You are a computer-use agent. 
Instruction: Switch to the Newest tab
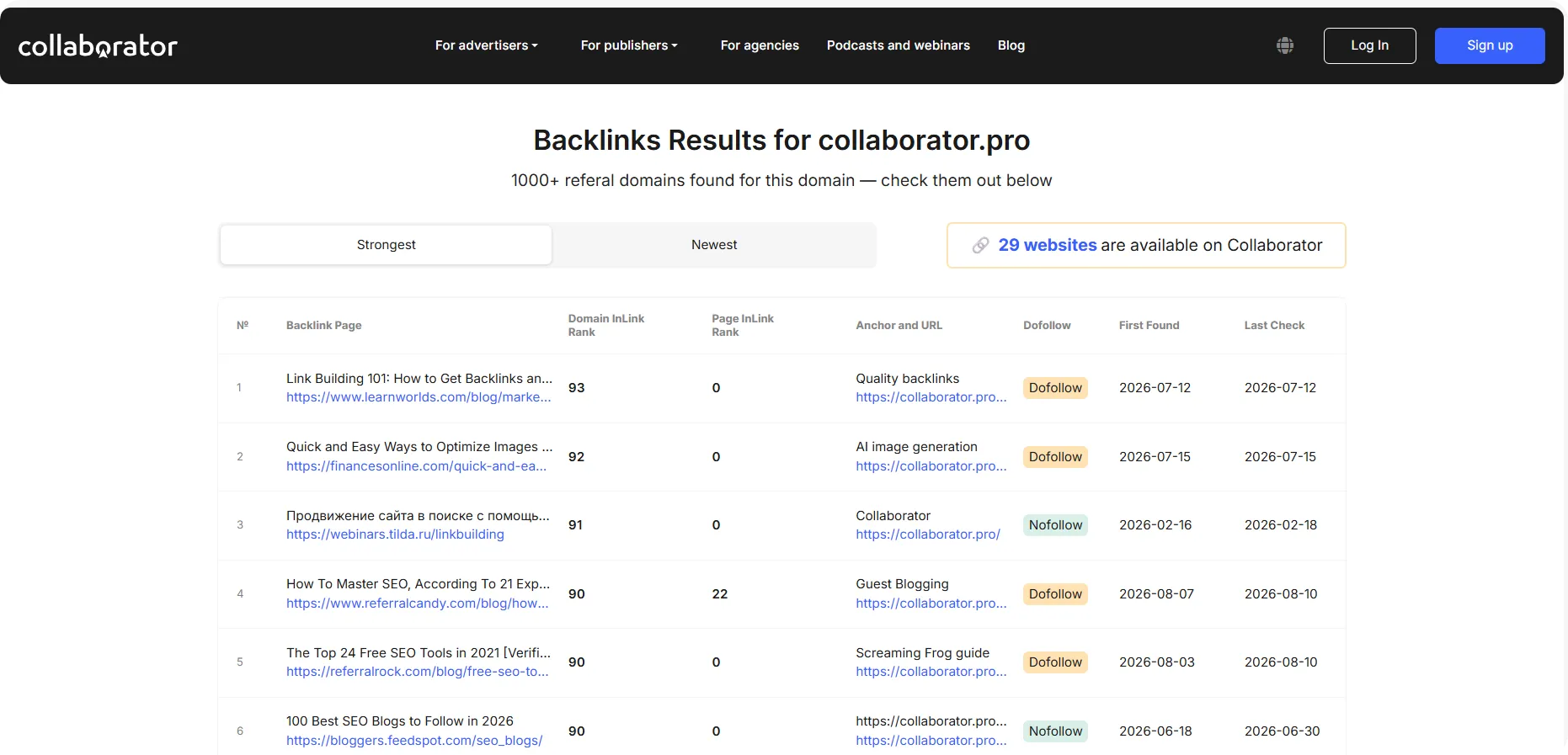(714, 245)
